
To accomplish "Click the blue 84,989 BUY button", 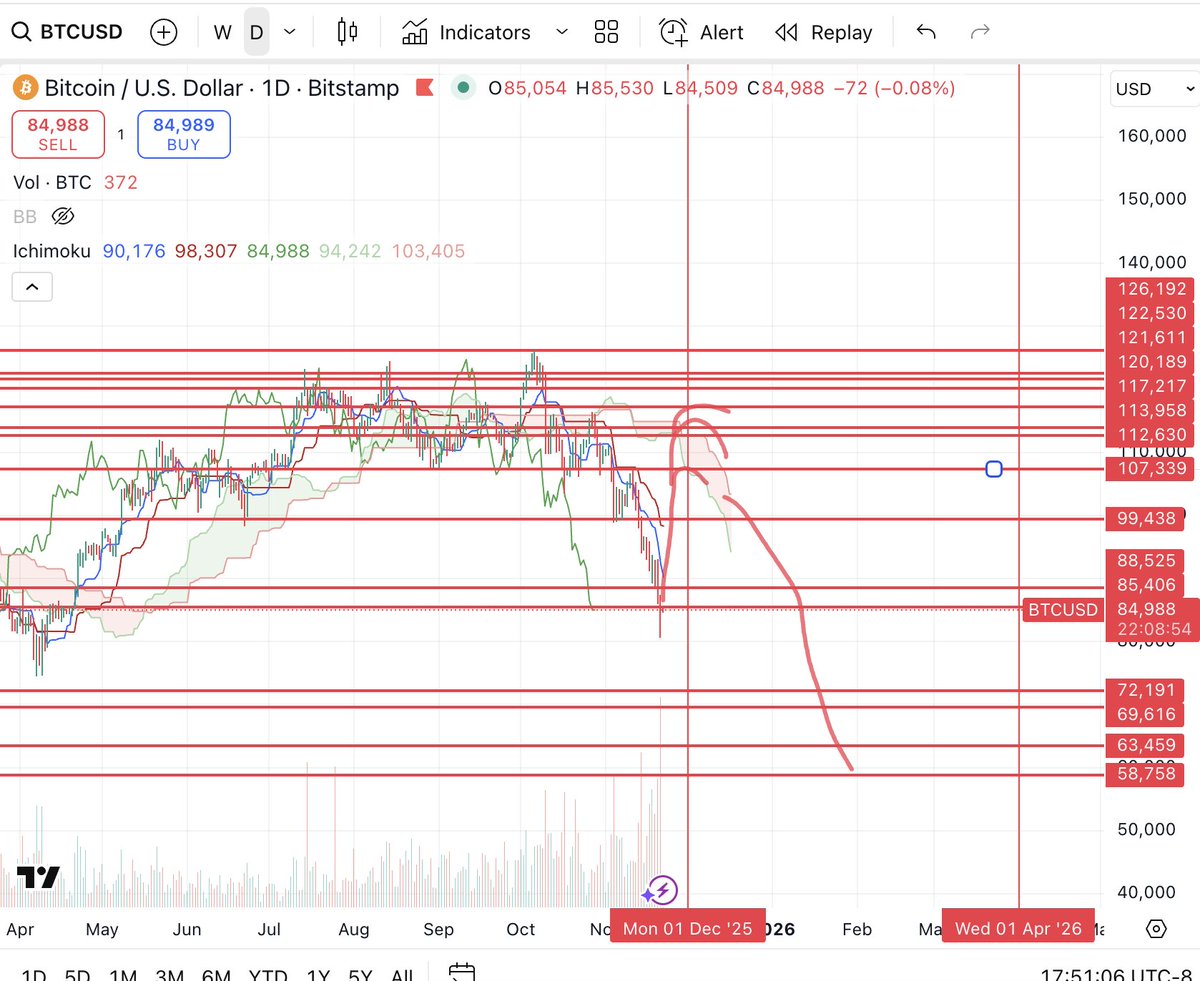I will click(184, 134).
